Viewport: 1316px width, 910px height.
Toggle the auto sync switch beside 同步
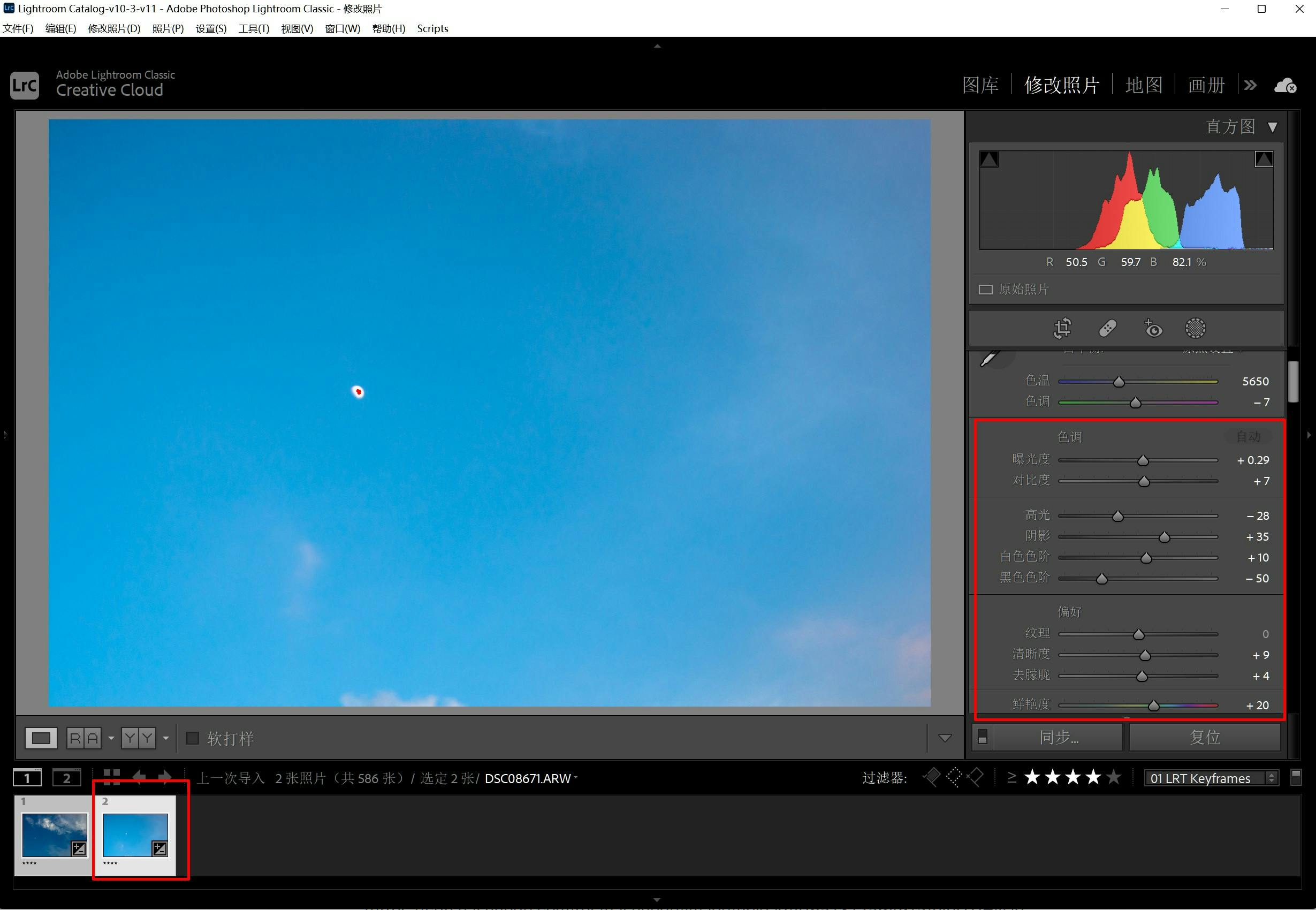click(x=983, y=737)
